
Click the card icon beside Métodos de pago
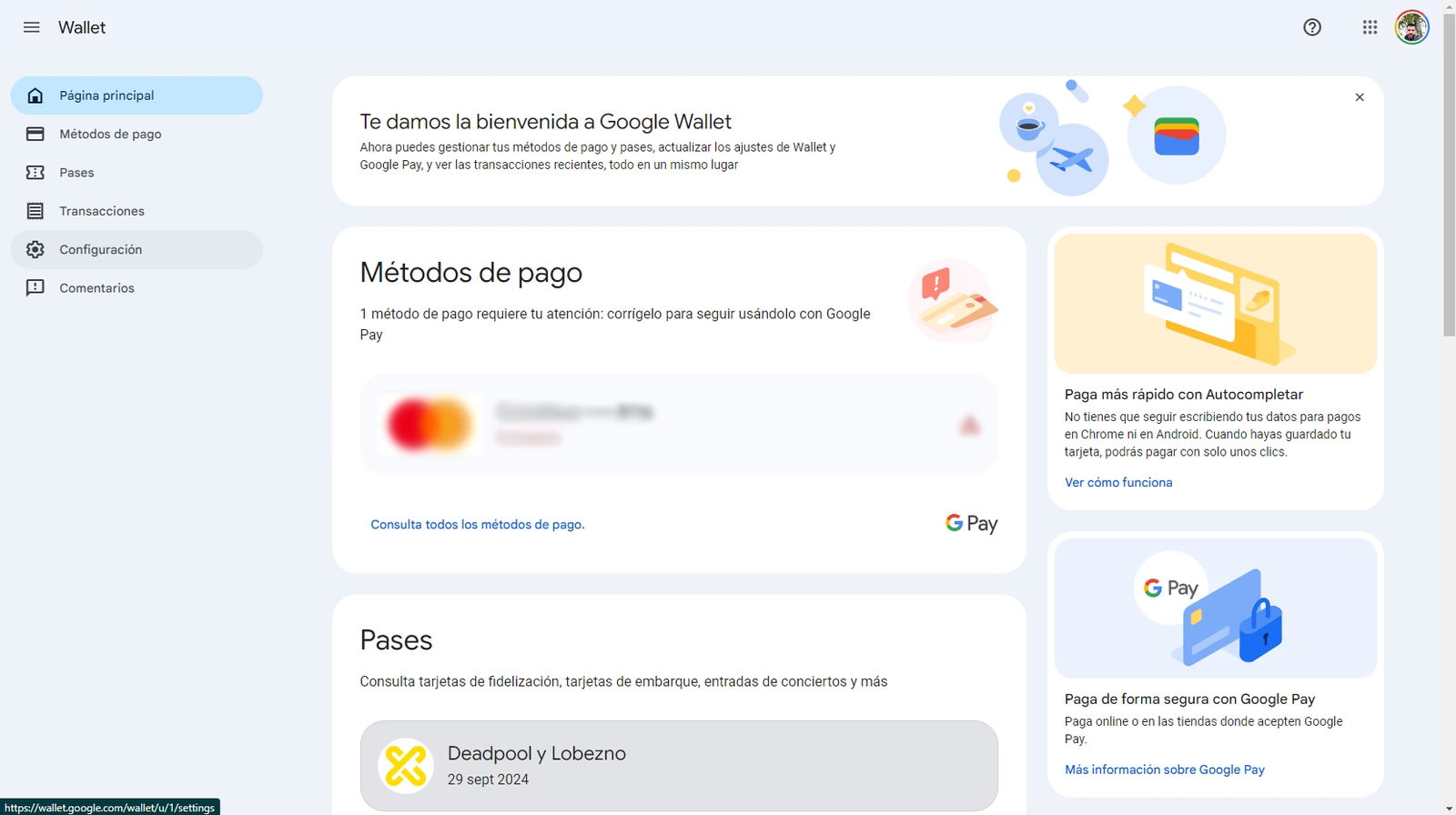coord(35,134)
